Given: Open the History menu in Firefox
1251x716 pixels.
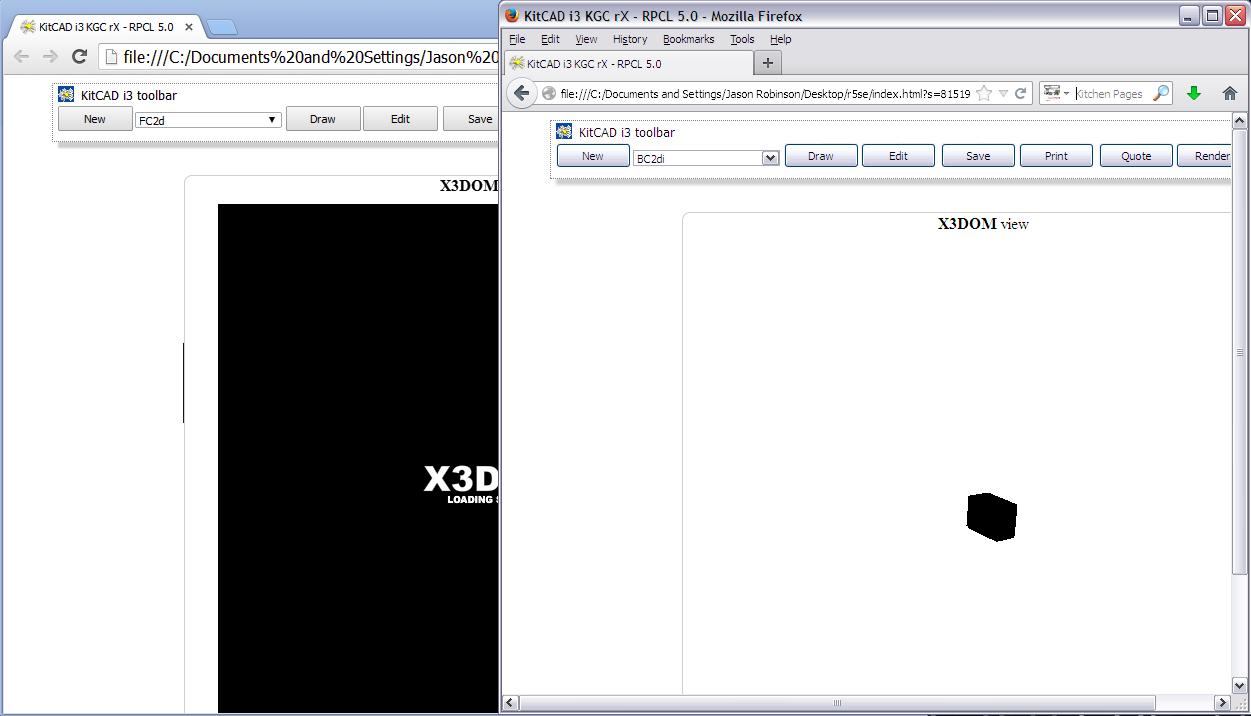Looking at the screenshot, I should click(630, 39).
